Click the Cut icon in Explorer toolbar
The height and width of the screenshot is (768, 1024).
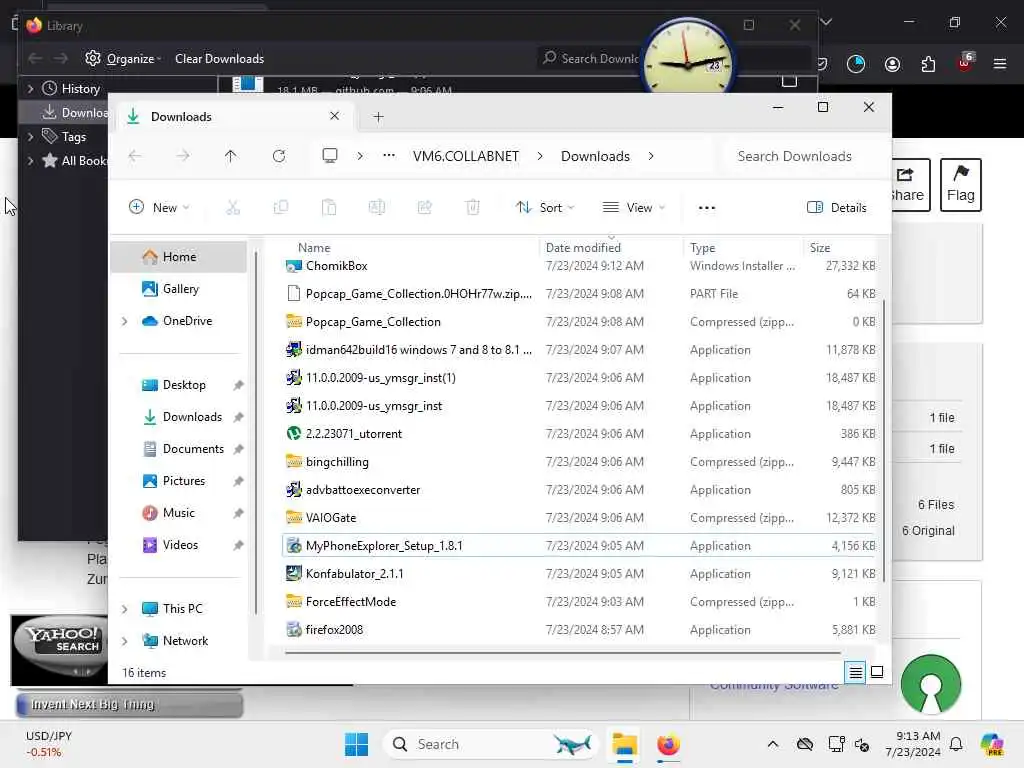coord(233,208)
